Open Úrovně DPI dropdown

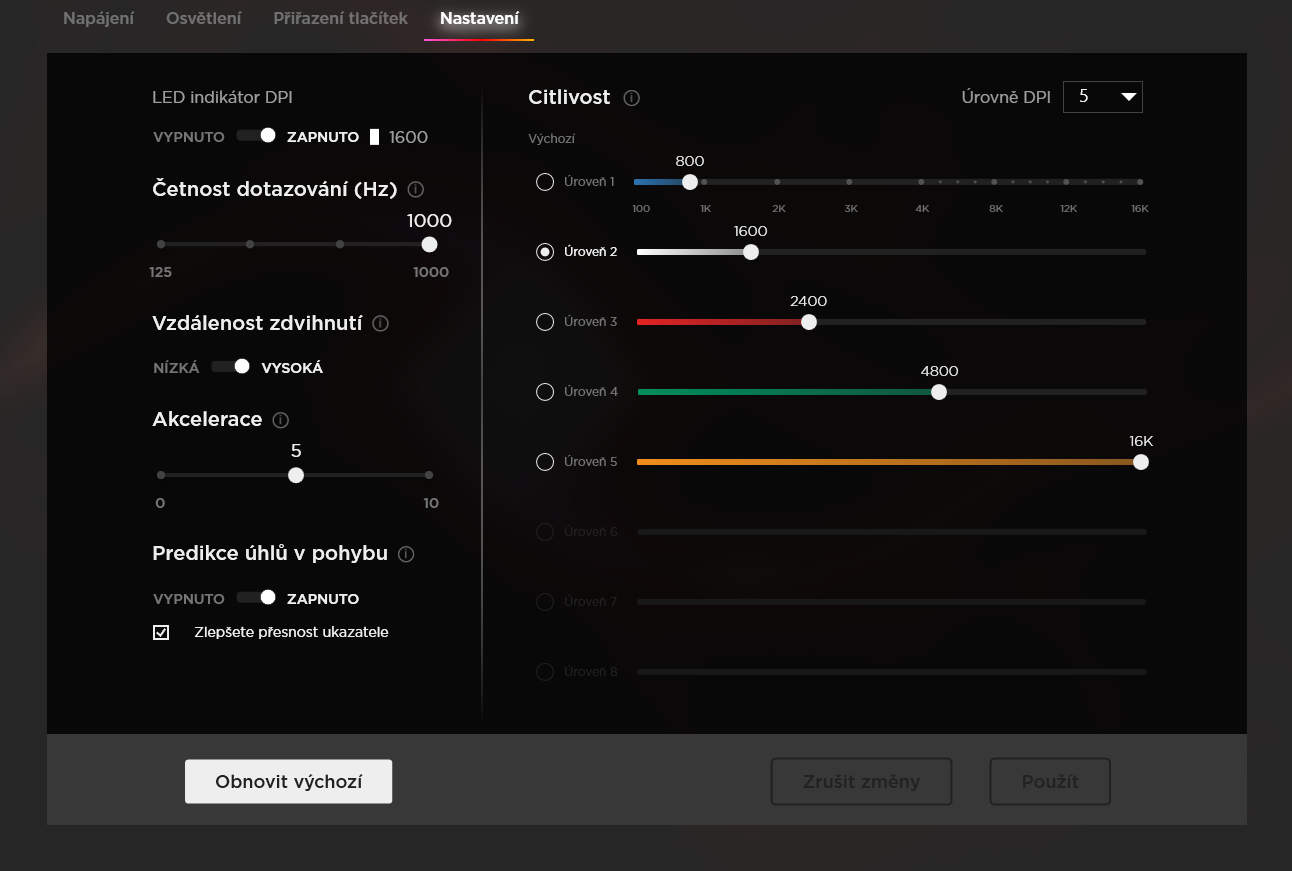pos(1103,97)
